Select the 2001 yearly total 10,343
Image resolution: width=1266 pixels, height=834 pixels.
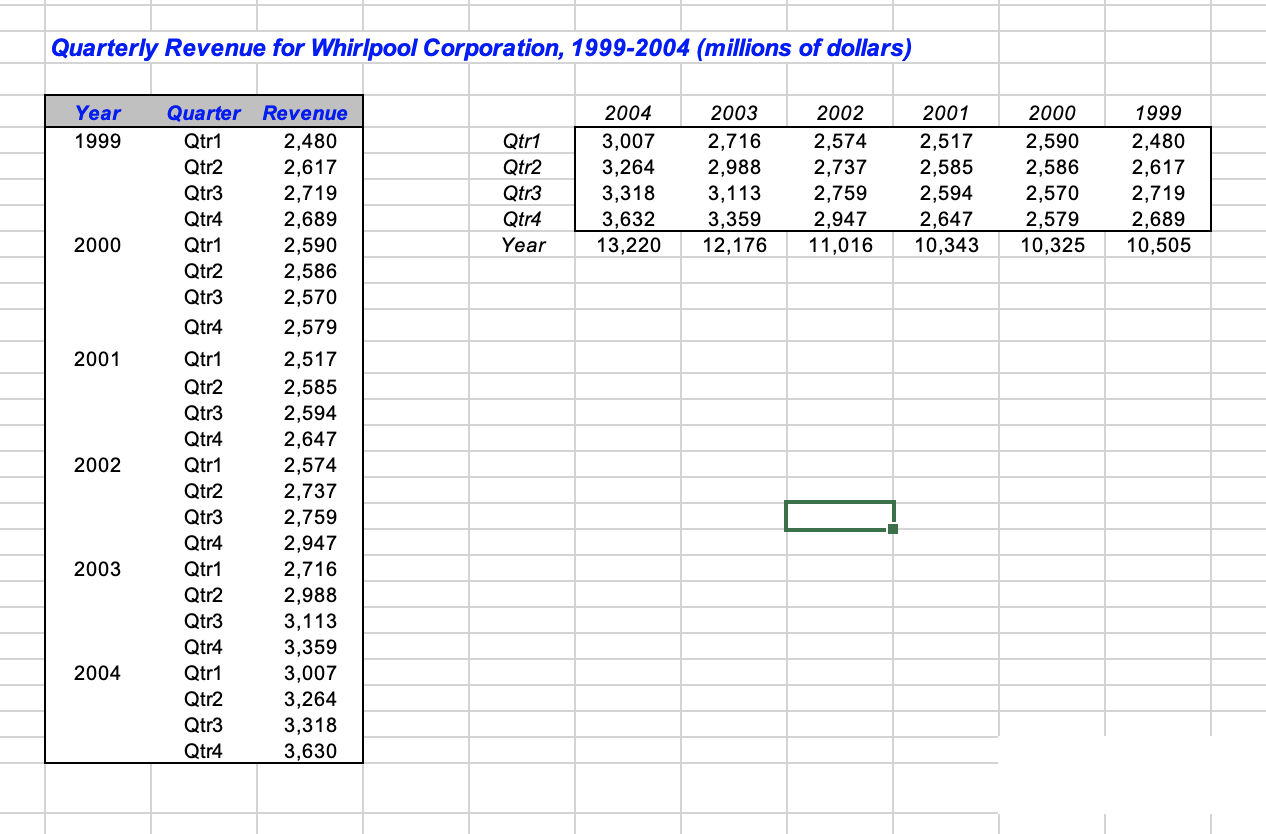946,244
